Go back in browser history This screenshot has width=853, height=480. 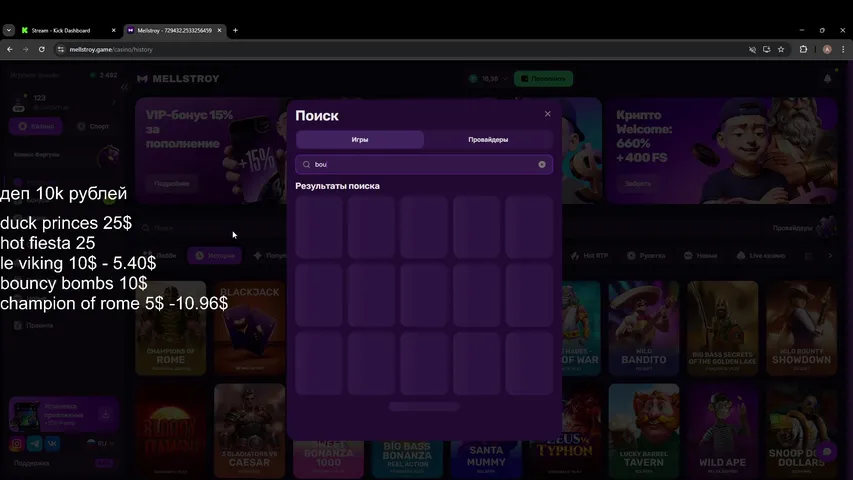point(10,50)
